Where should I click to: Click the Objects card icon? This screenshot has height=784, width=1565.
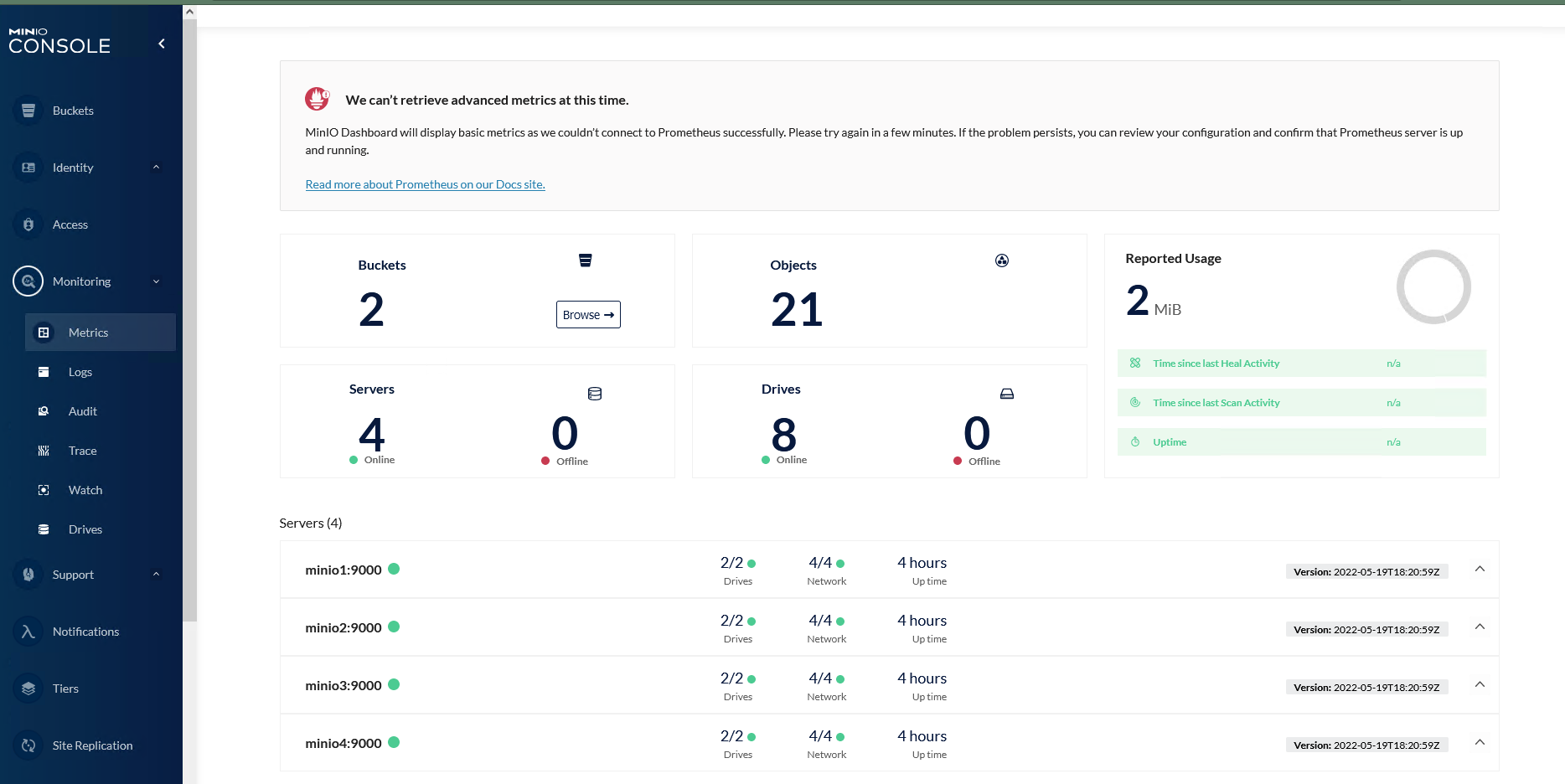(x=1002, y=260)
